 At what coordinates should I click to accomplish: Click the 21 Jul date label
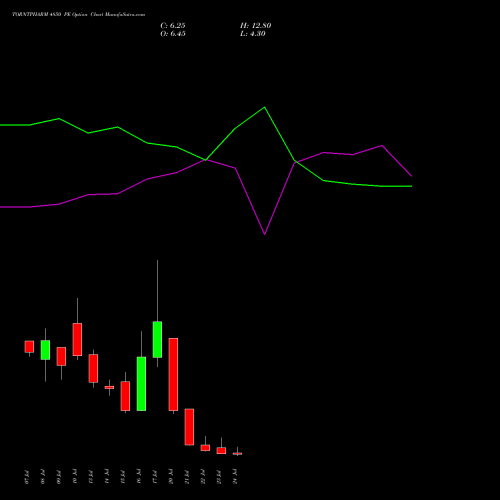(x=187, y=477)
